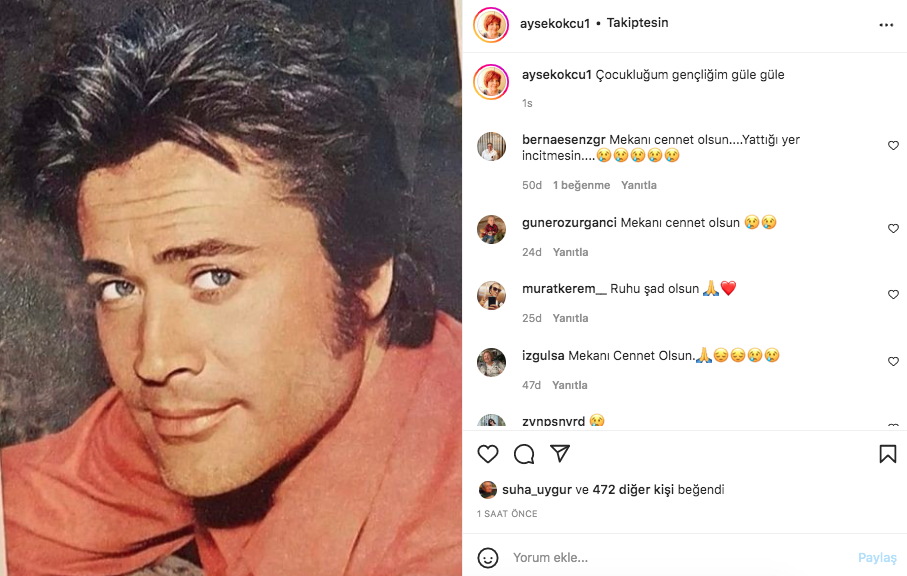Like bernaesenzgr's comment
Image resolution: width=907 pixels, height=576 pixels.
tap(893, 146)
